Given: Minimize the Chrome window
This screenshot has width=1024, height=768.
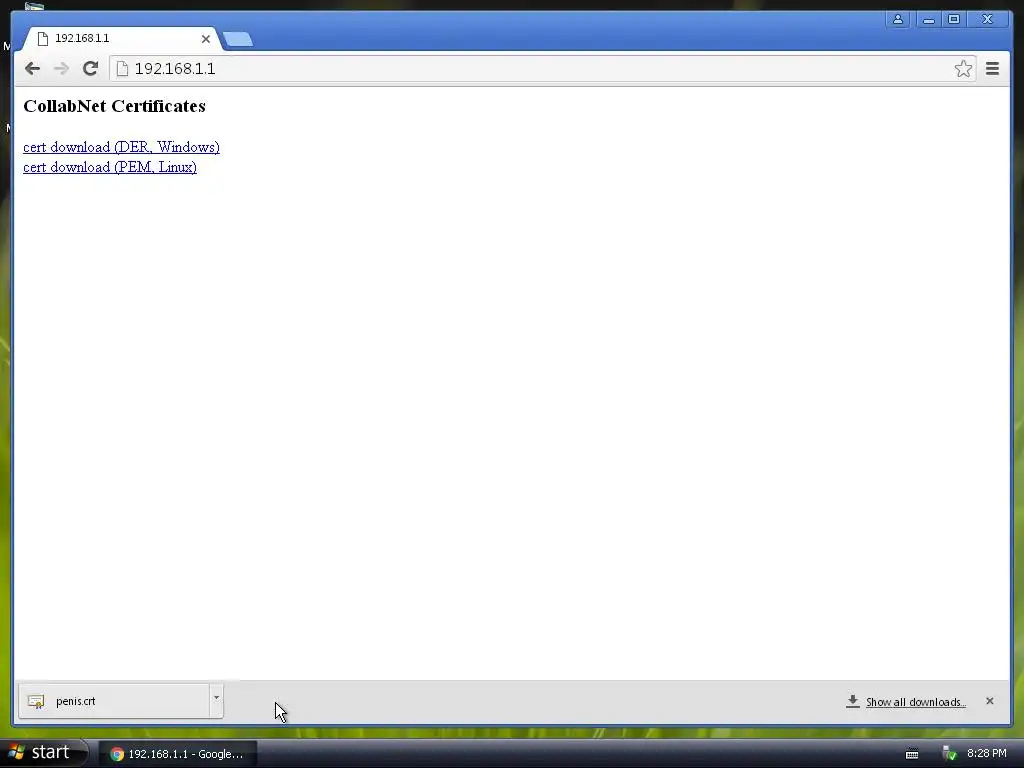Looking at the screenshot, I should (928, 20).
